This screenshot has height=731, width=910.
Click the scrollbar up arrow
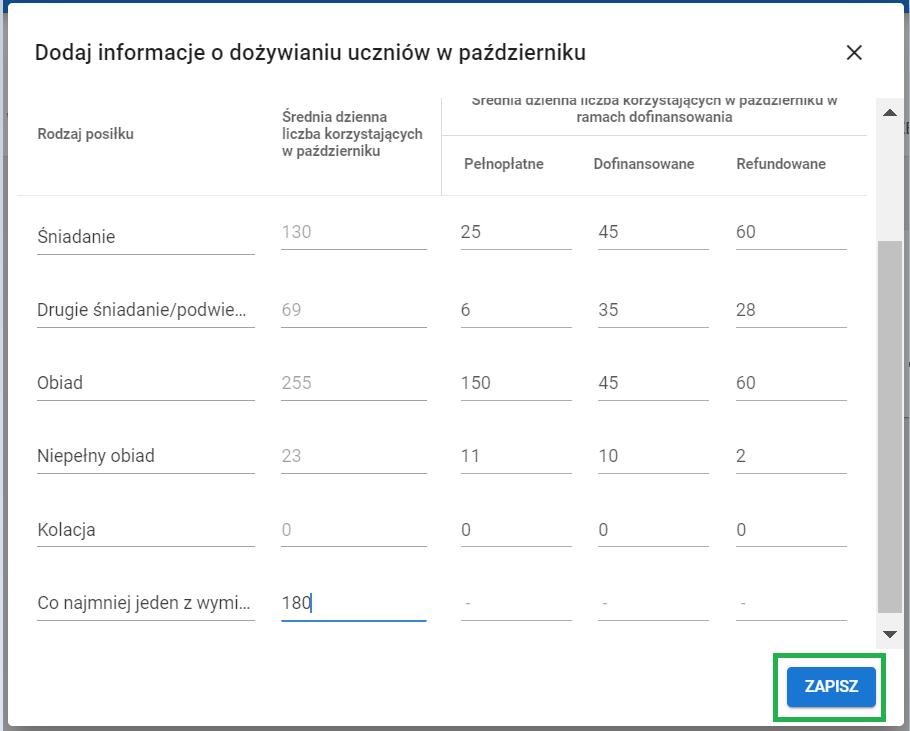[x=888, y=112]
